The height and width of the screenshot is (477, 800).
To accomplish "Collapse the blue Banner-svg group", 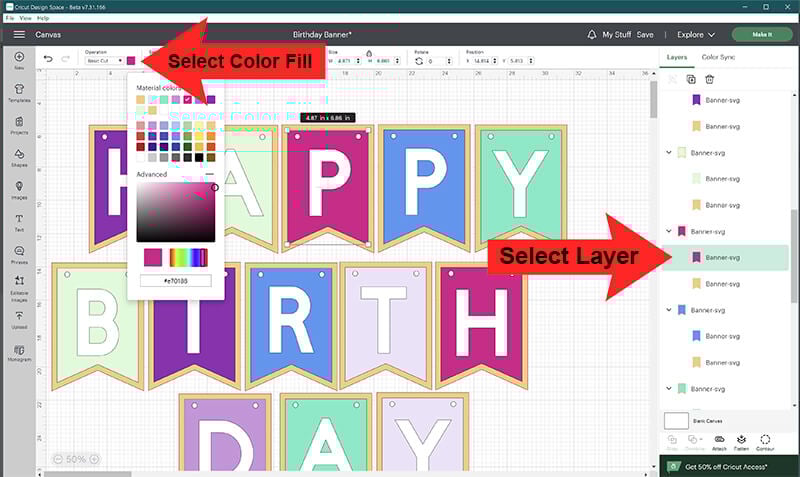I will click(669, 310).
